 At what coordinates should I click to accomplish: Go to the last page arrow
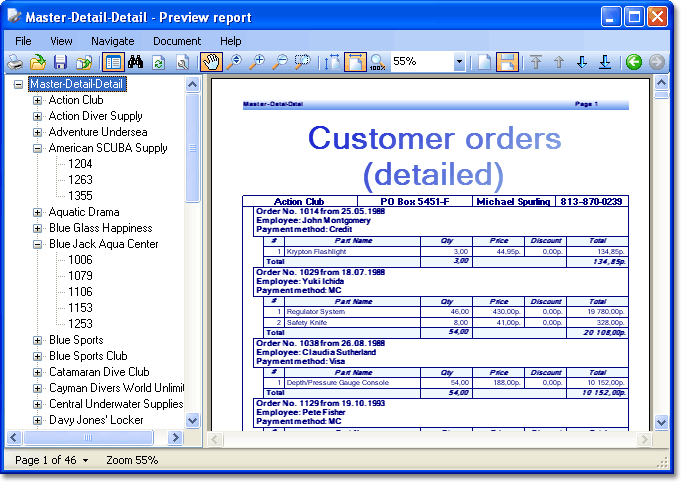(605, 62)
